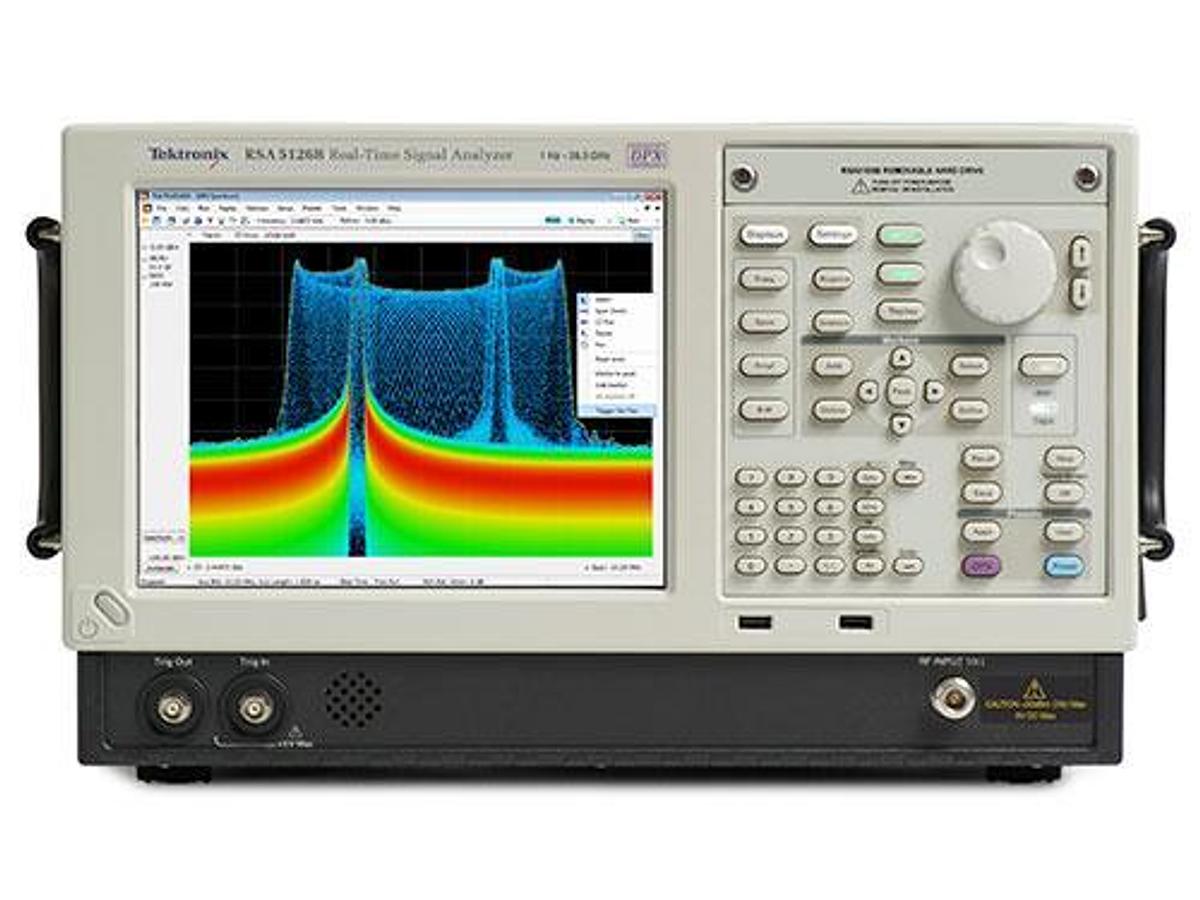Push the Settings button on the front panel
The image size is (1200, 900).
tap(832, 235)
